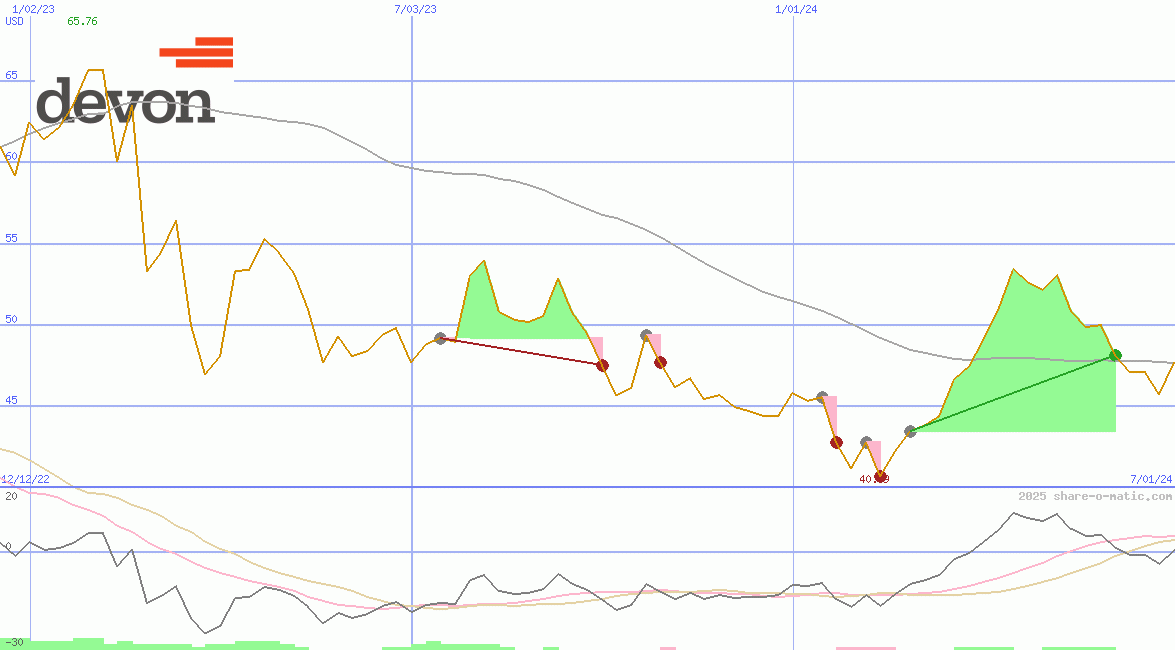Image resolution: width=1175 pixels, height=650 pixels.
Task: Click the gray entry marker near the 7/03/23 gridline
Action: click(440, 338)
